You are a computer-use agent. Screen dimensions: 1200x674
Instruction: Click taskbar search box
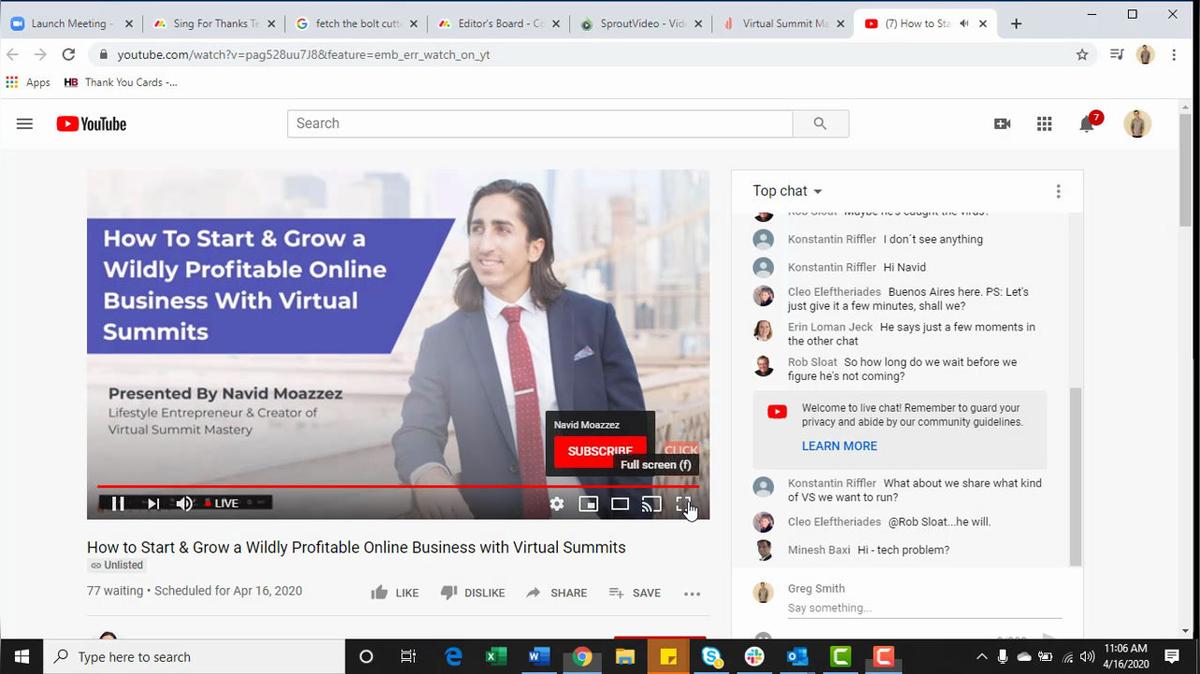pyautogui.click(x=195, y=657)
